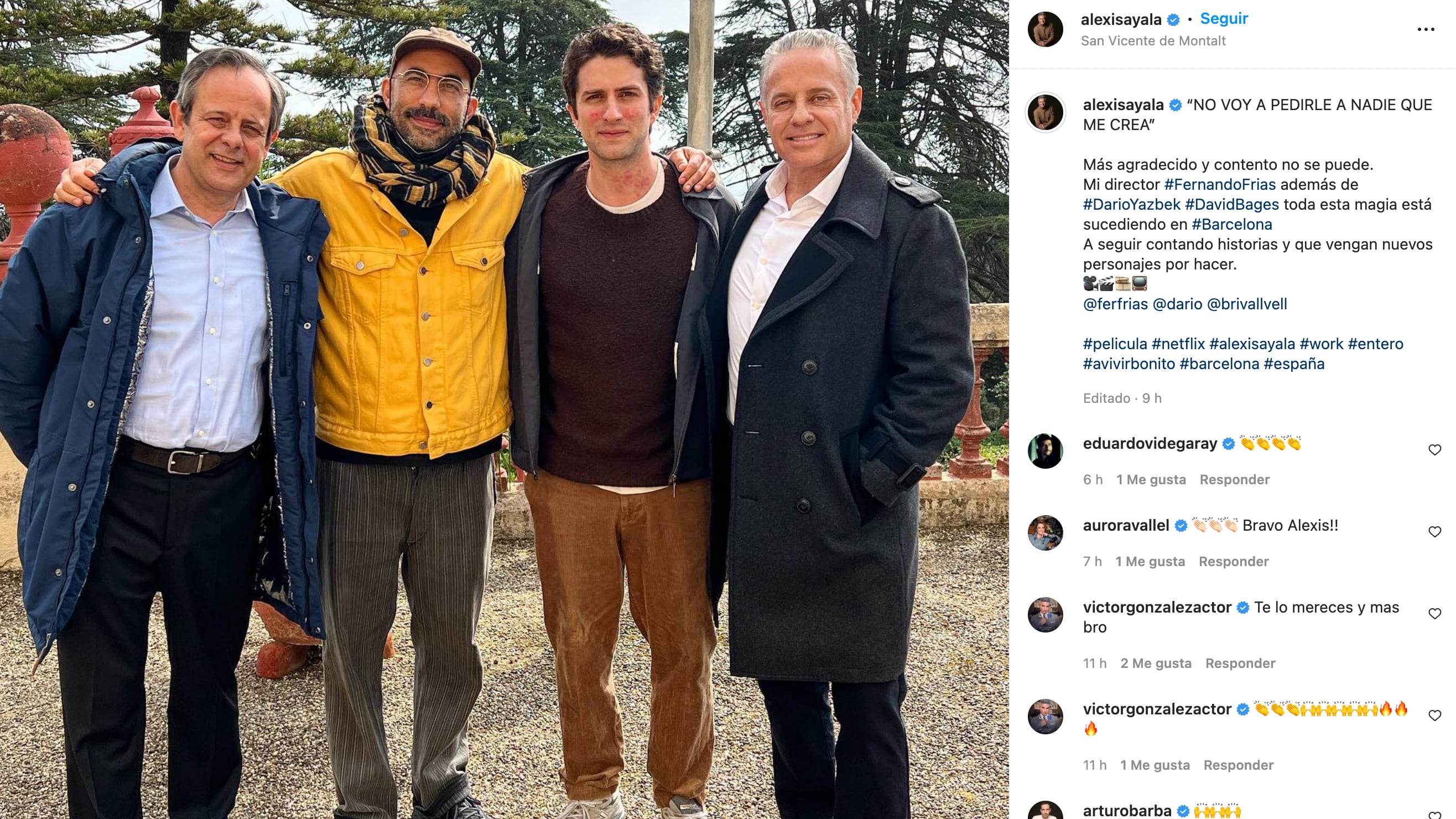1456x819 pixels.
Task: Click arturobarba's avatar
Action: coord(1045,811)
